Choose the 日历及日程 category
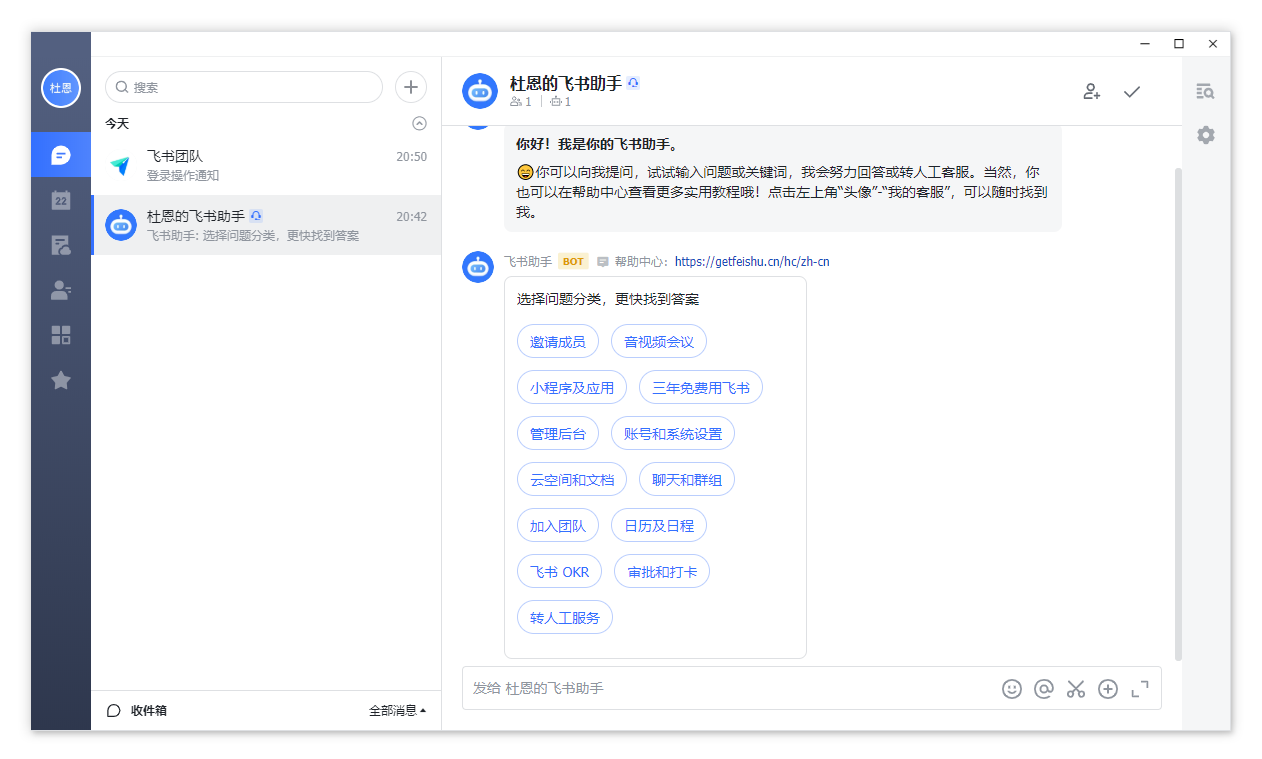This screenshot has height=759, width=1262. point(659,526)
